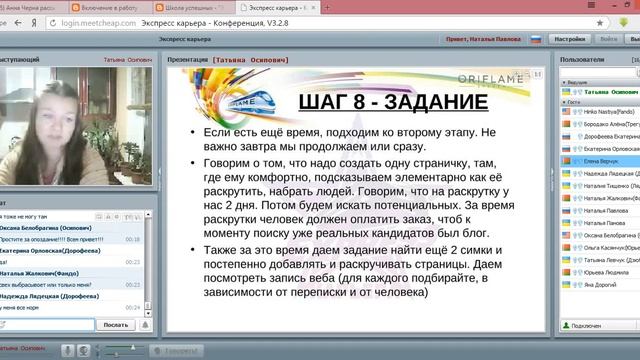This screenshot has height=360, width=640.
Task: Click second chat toolbar icon
Action: pyautogui.click(x=108, y=217)
